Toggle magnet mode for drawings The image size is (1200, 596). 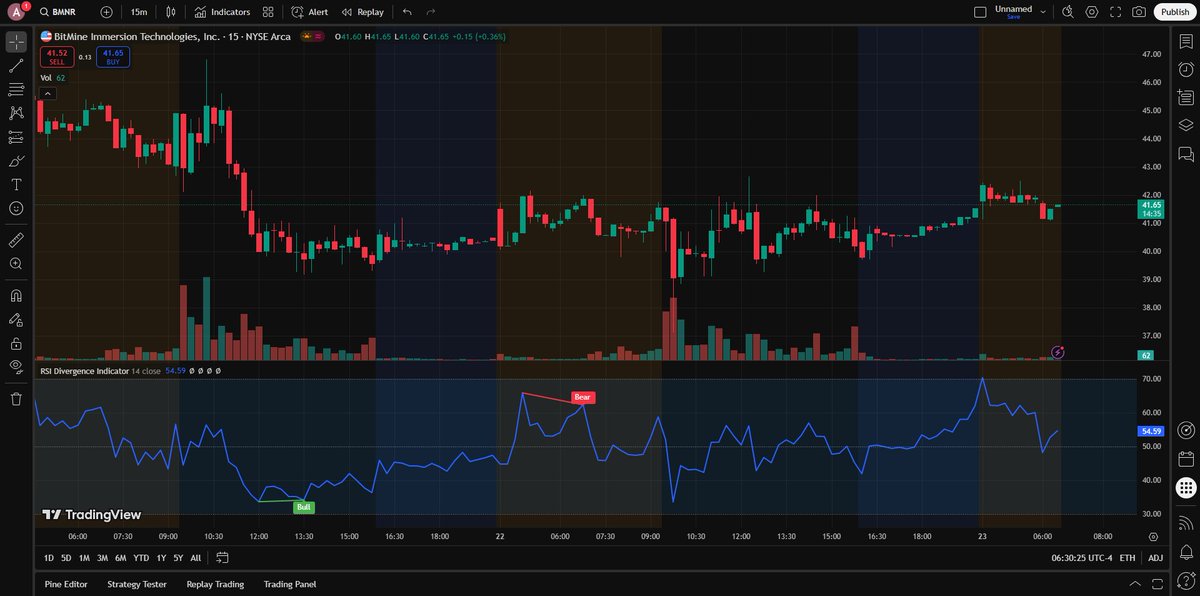click(x=16, y=296)
